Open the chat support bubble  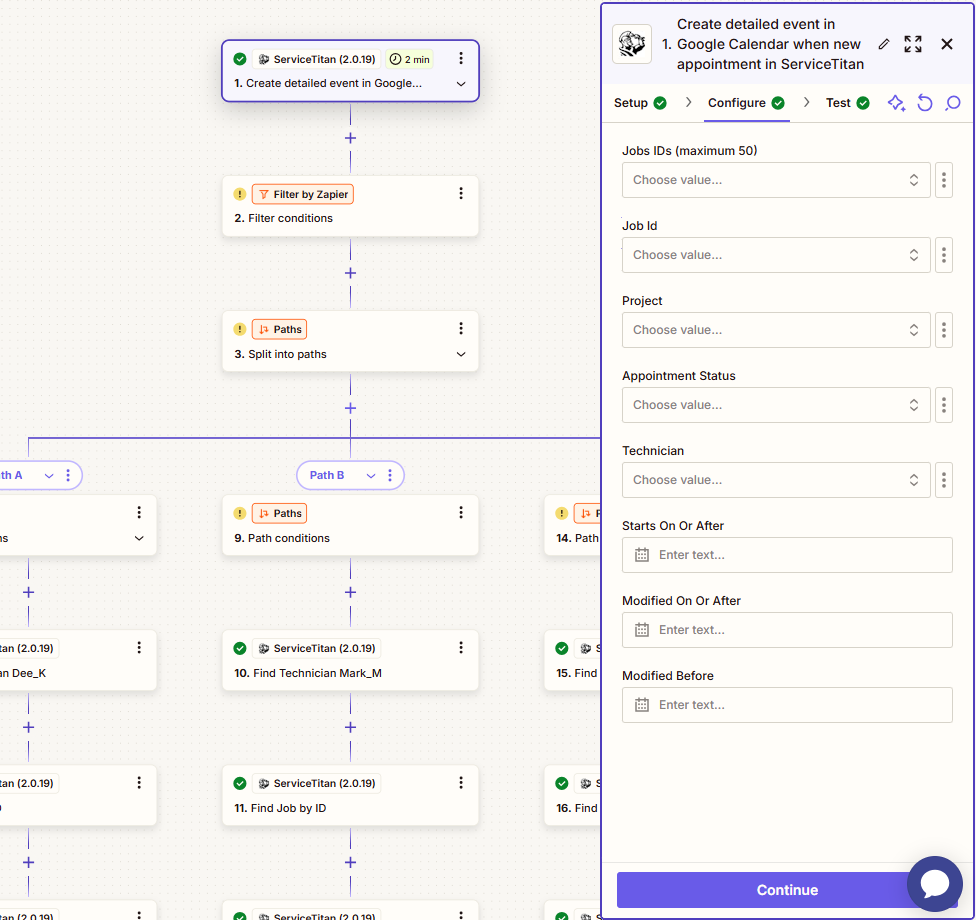coord(934,883)
